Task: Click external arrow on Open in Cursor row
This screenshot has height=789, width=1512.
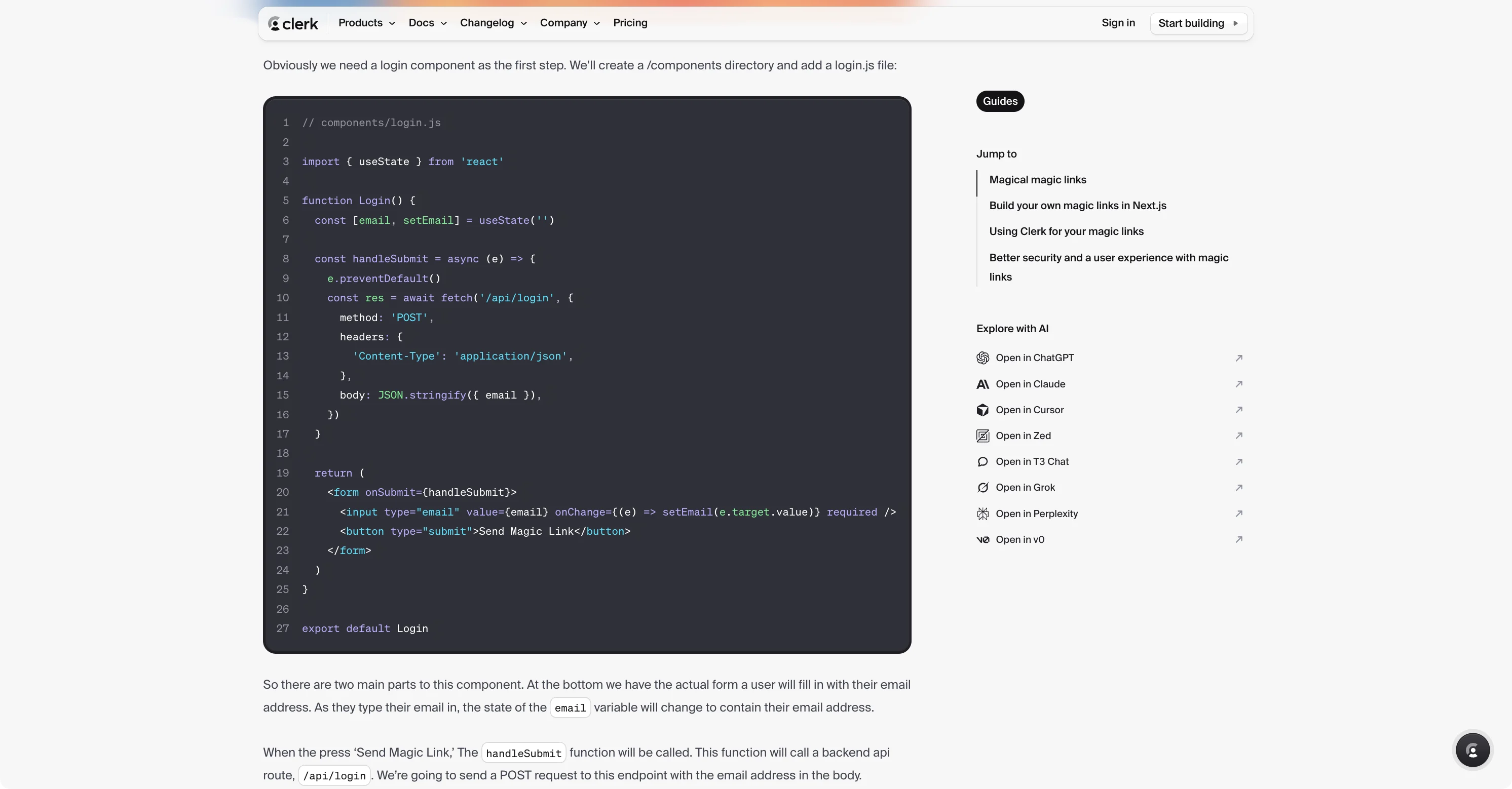Action: point(1238,410)
